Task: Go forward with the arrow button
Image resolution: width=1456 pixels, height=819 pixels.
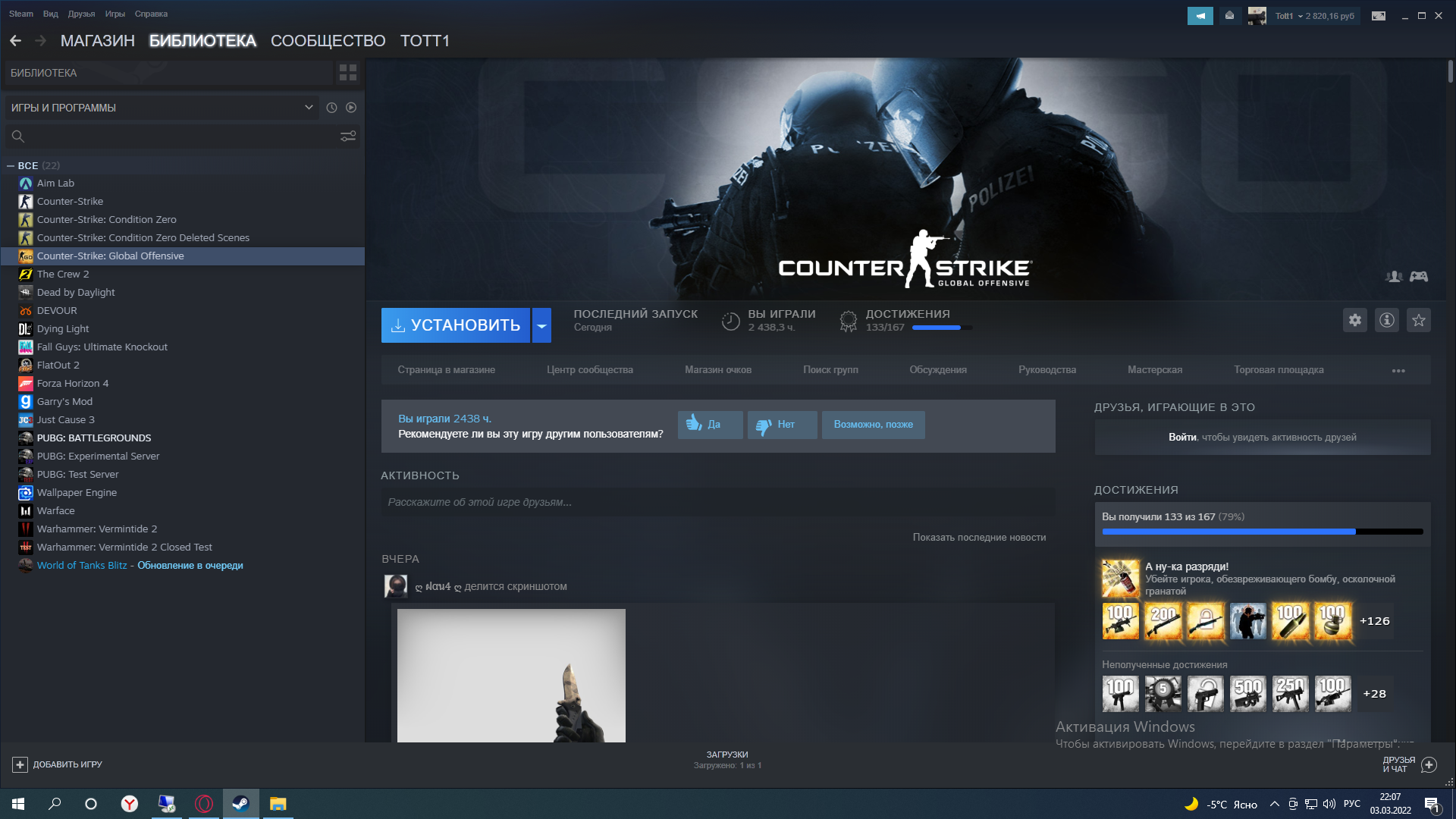Action: (41, 41)
